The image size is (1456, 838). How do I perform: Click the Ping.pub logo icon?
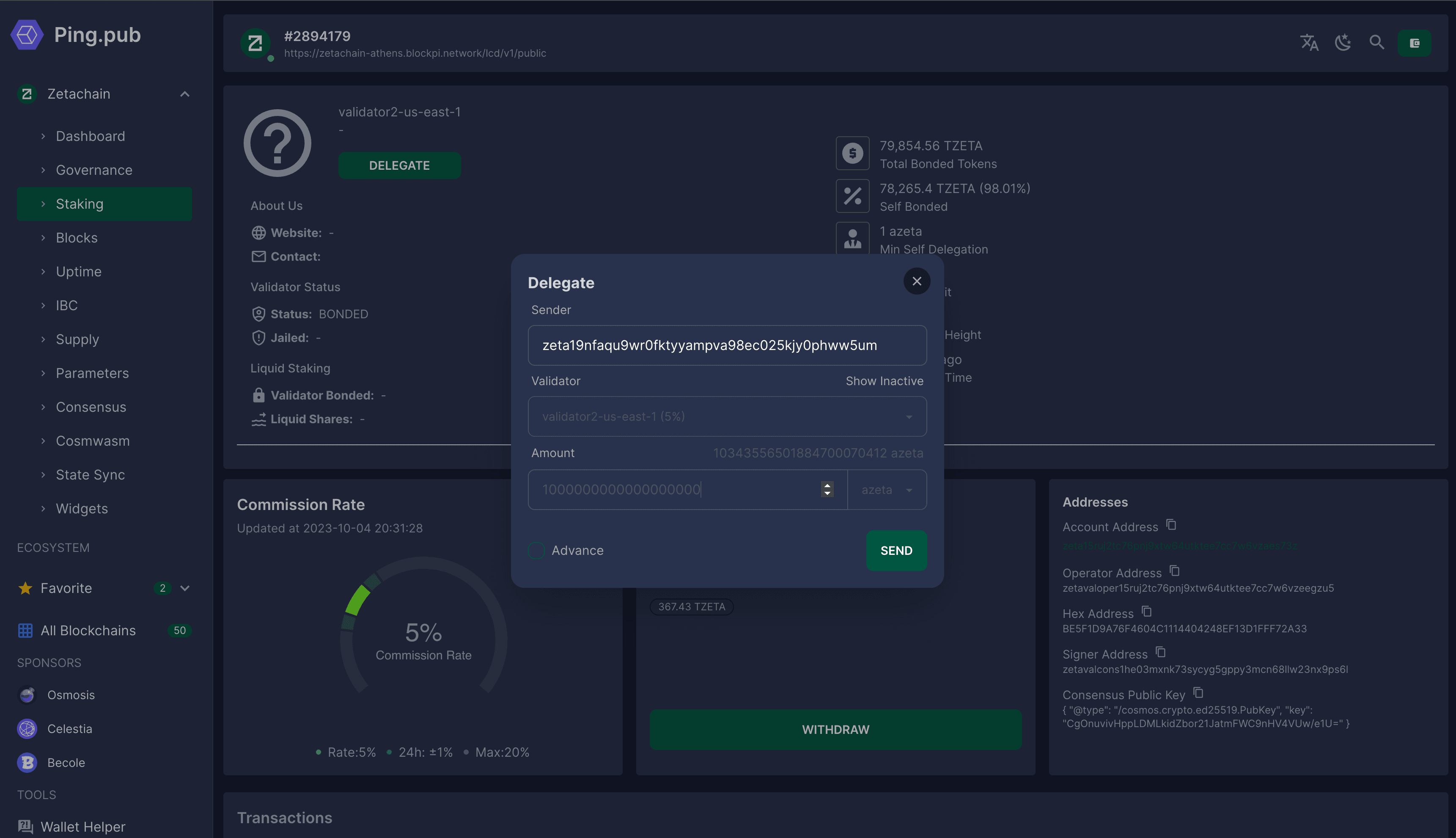(x=27, y=35)
